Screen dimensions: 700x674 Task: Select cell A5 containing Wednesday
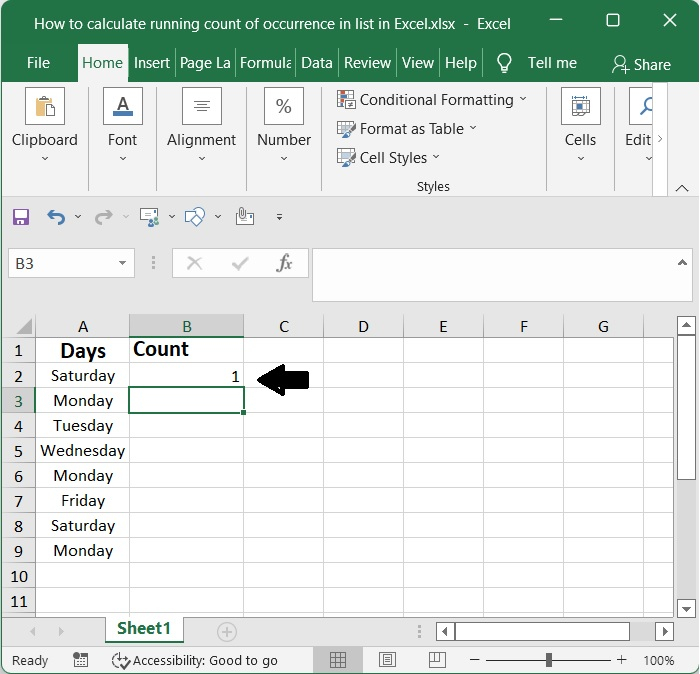[x=83, y=451]
